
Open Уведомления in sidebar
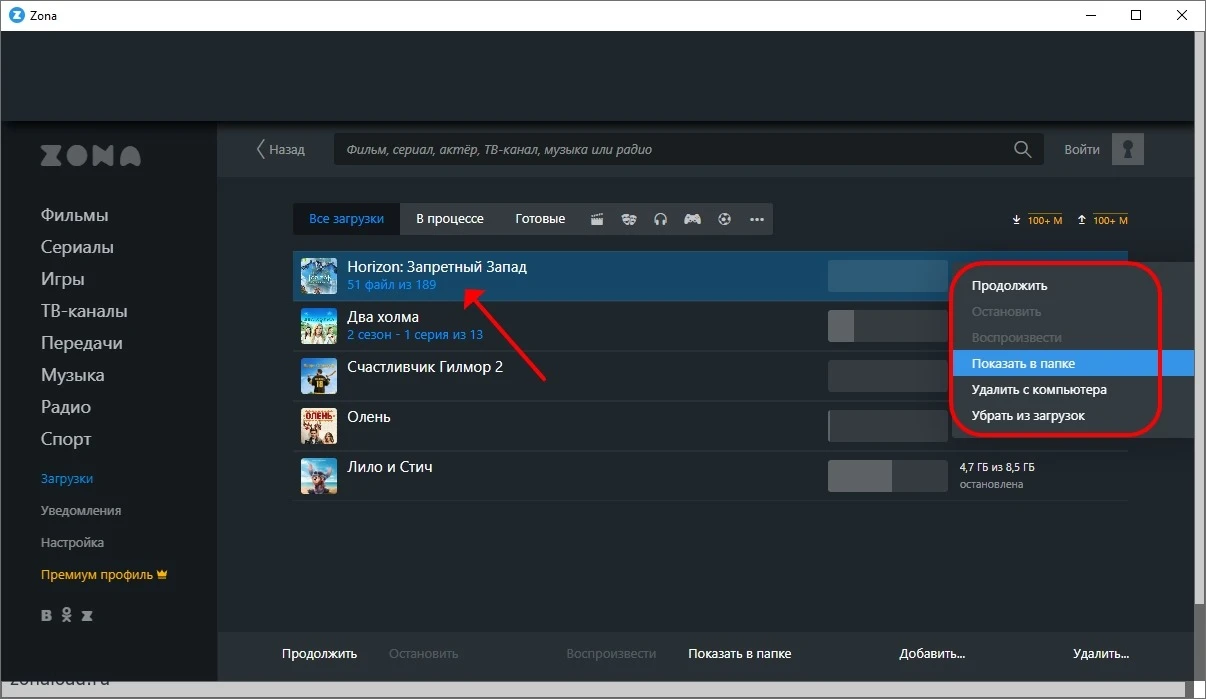(x=81, y=510)
